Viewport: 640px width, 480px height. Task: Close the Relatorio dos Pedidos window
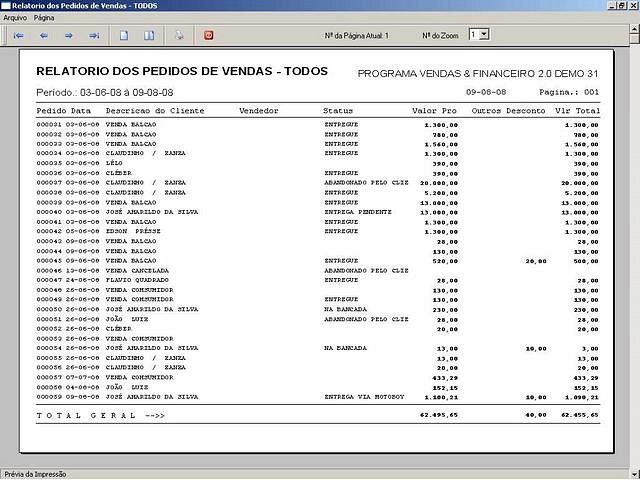(632, 6)
